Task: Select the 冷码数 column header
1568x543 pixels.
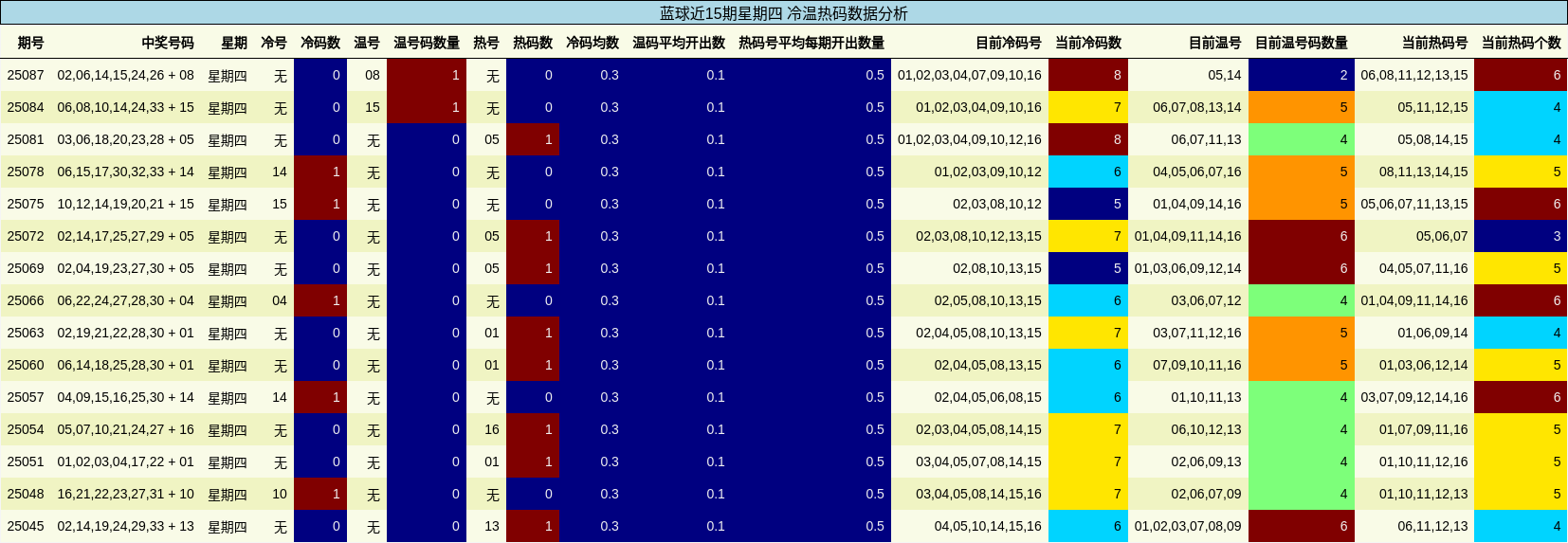Action: click(320, 43)
